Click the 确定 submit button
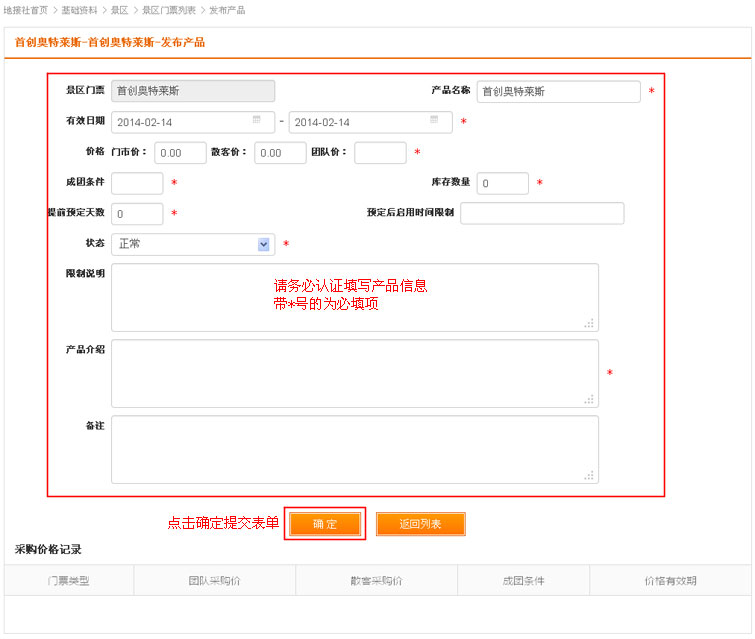The image size is (755, 639). click(x=325, y=524)
